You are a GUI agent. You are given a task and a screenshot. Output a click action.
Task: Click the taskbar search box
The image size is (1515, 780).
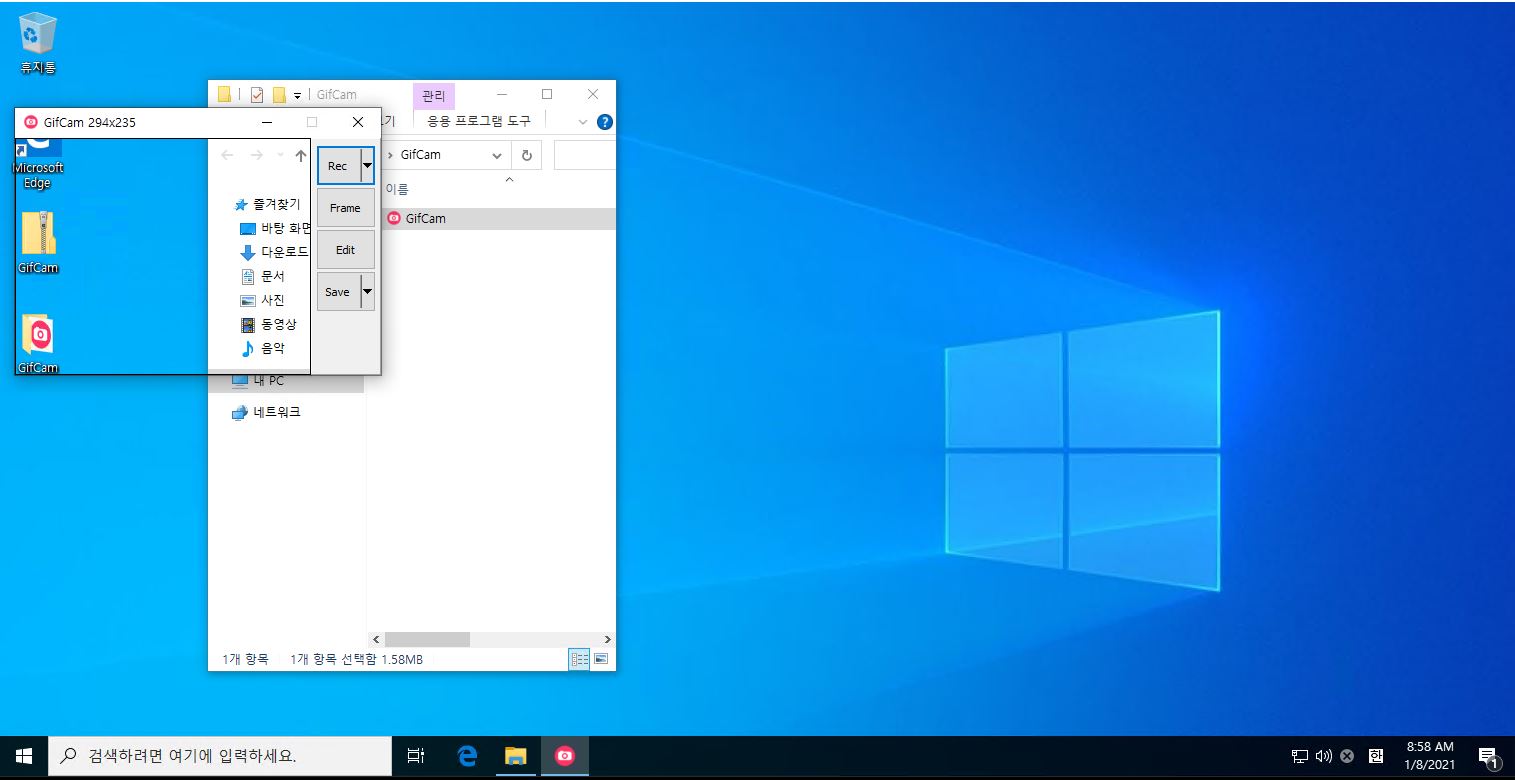220,757
